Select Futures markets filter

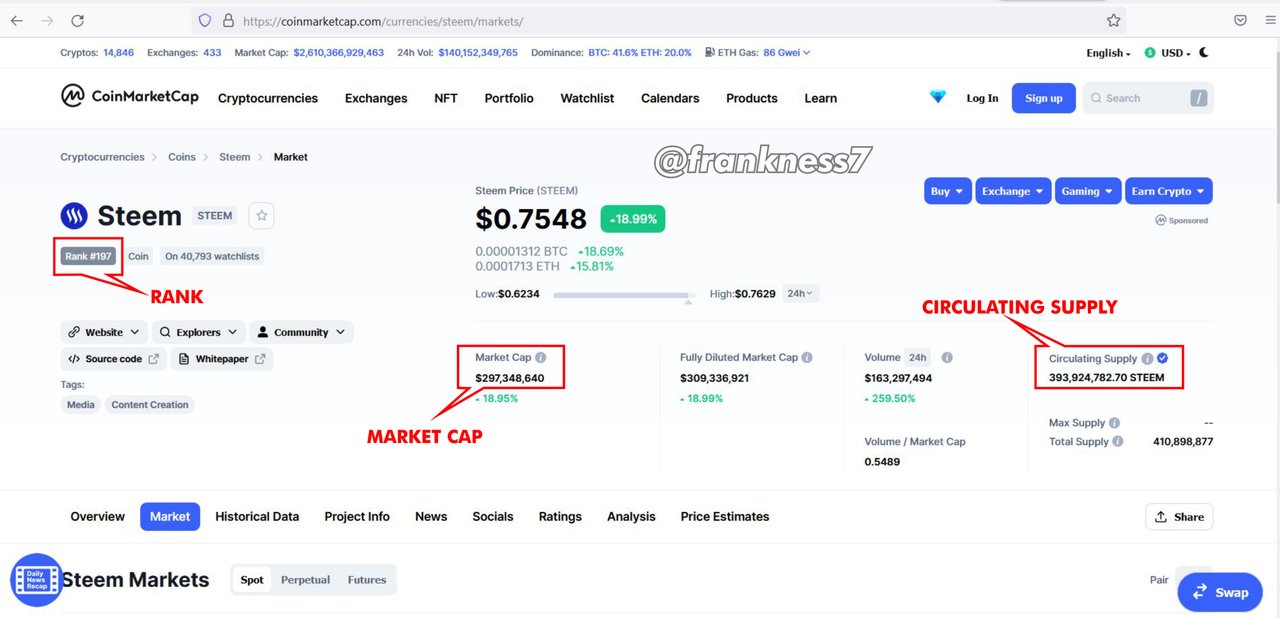tap(367, 580)
